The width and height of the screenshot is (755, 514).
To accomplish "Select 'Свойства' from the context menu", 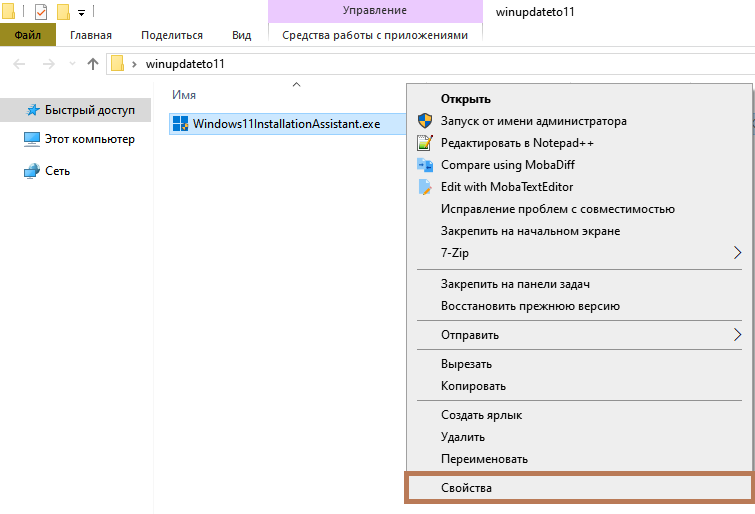I will pyautogui.click(x=466, y=488).
